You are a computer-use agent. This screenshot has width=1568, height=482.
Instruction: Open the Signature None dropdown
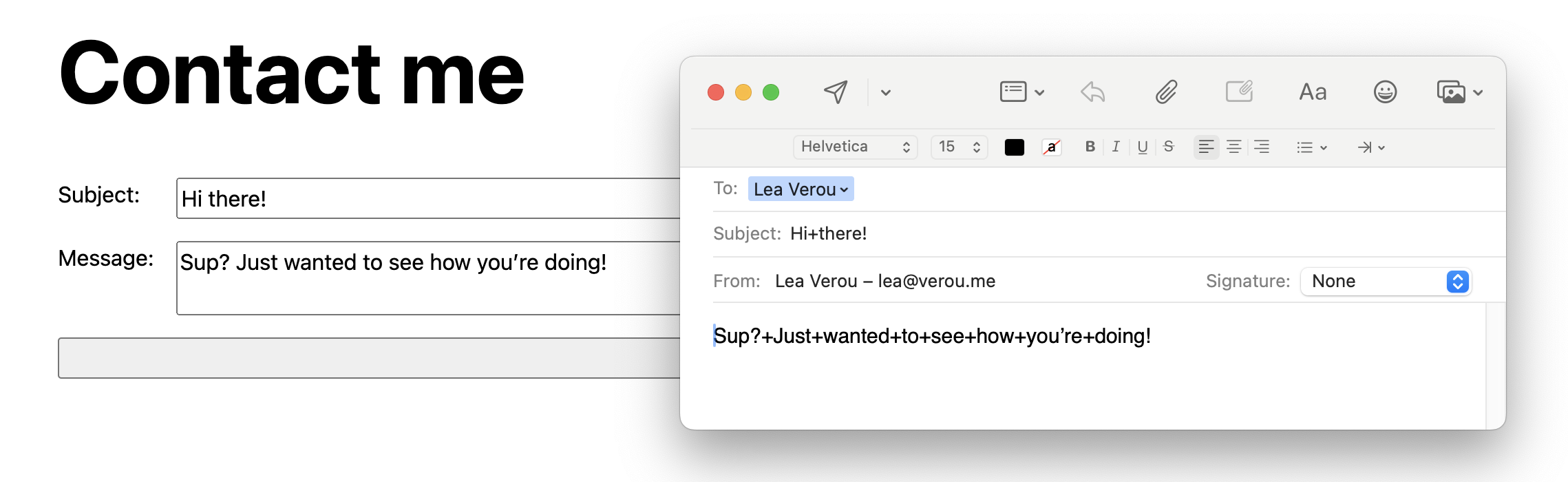coord(1386,281)
